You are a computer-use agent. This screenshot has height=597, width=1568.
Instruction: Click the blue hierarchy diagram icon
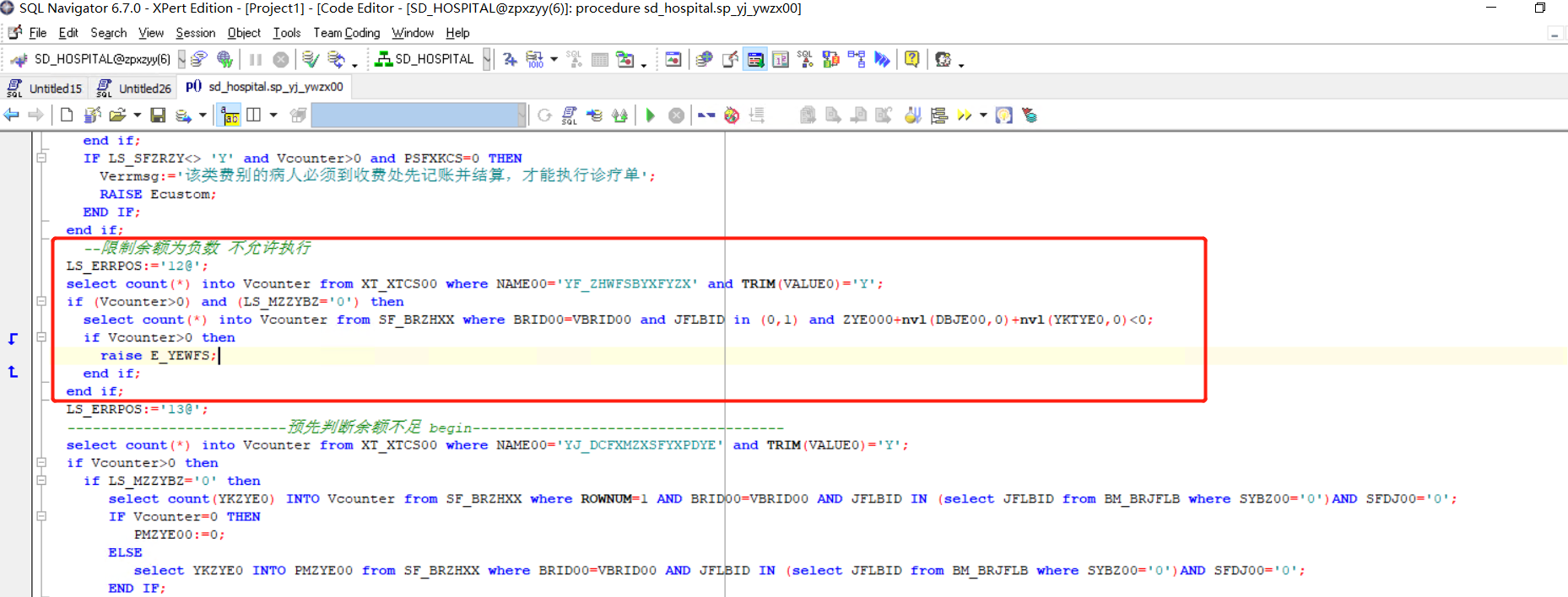point(857,59)
